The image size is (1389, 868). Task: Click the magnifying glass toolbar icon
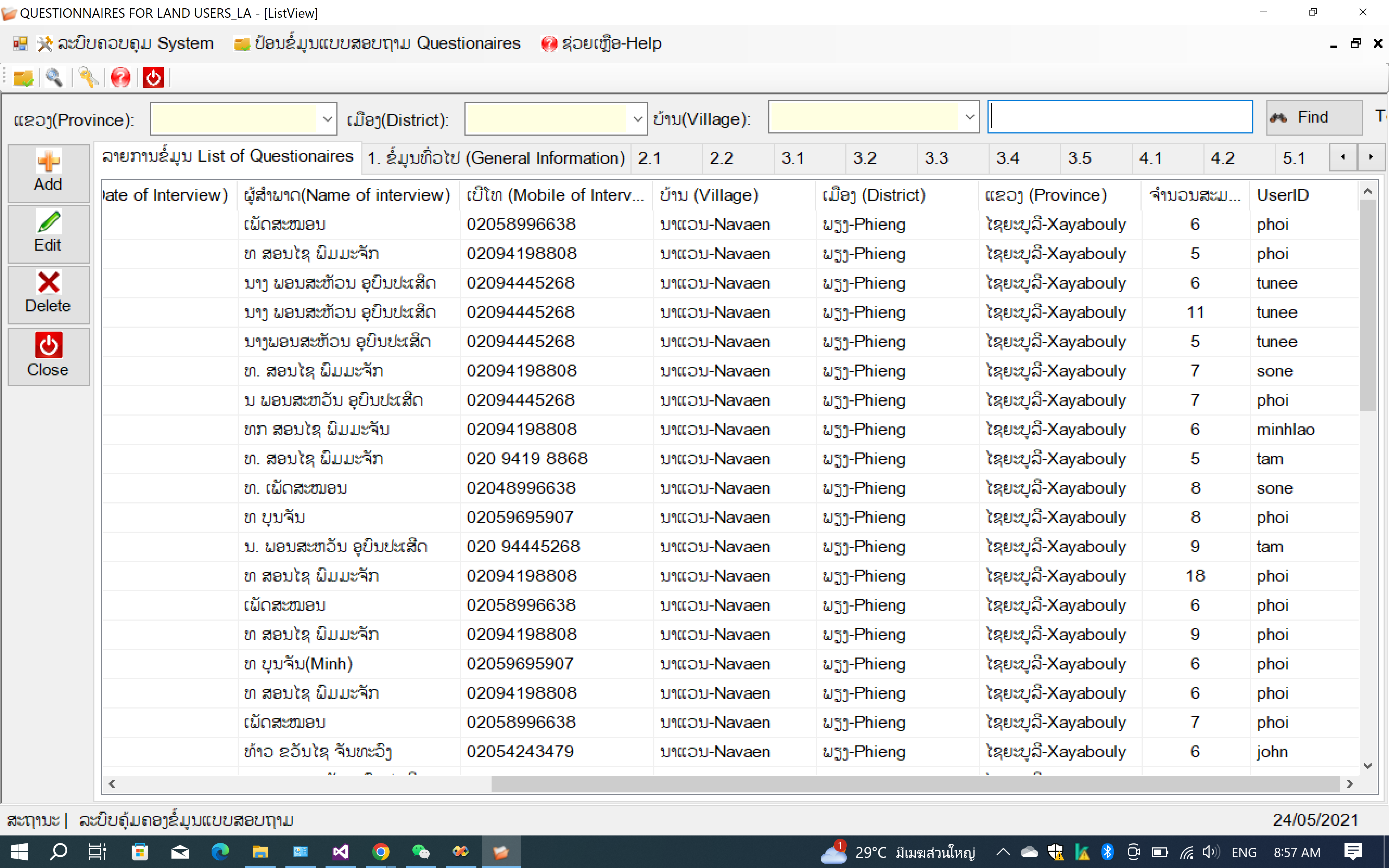pyautogui.click(x=55, y=77)
